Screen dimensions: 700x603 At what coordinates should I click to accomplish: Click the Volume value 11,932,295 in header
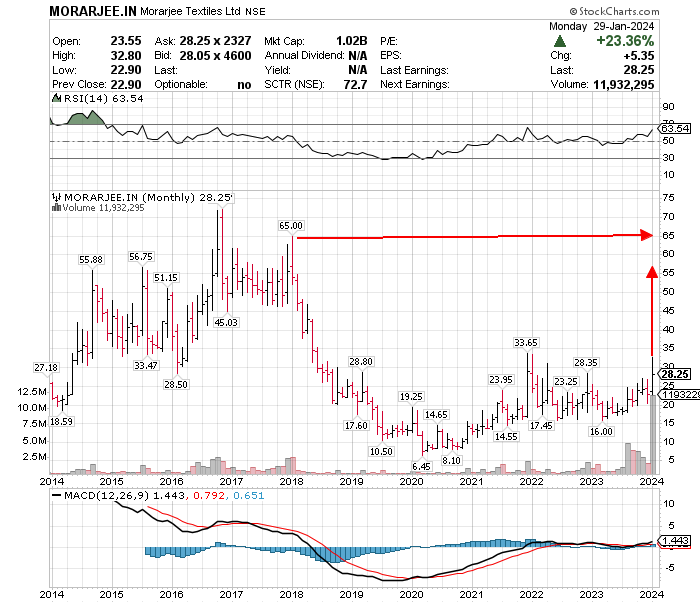click(x=624, y=84)
